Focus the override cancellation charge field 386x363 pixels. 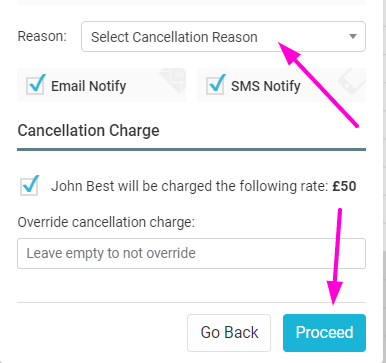click(191, 253)
